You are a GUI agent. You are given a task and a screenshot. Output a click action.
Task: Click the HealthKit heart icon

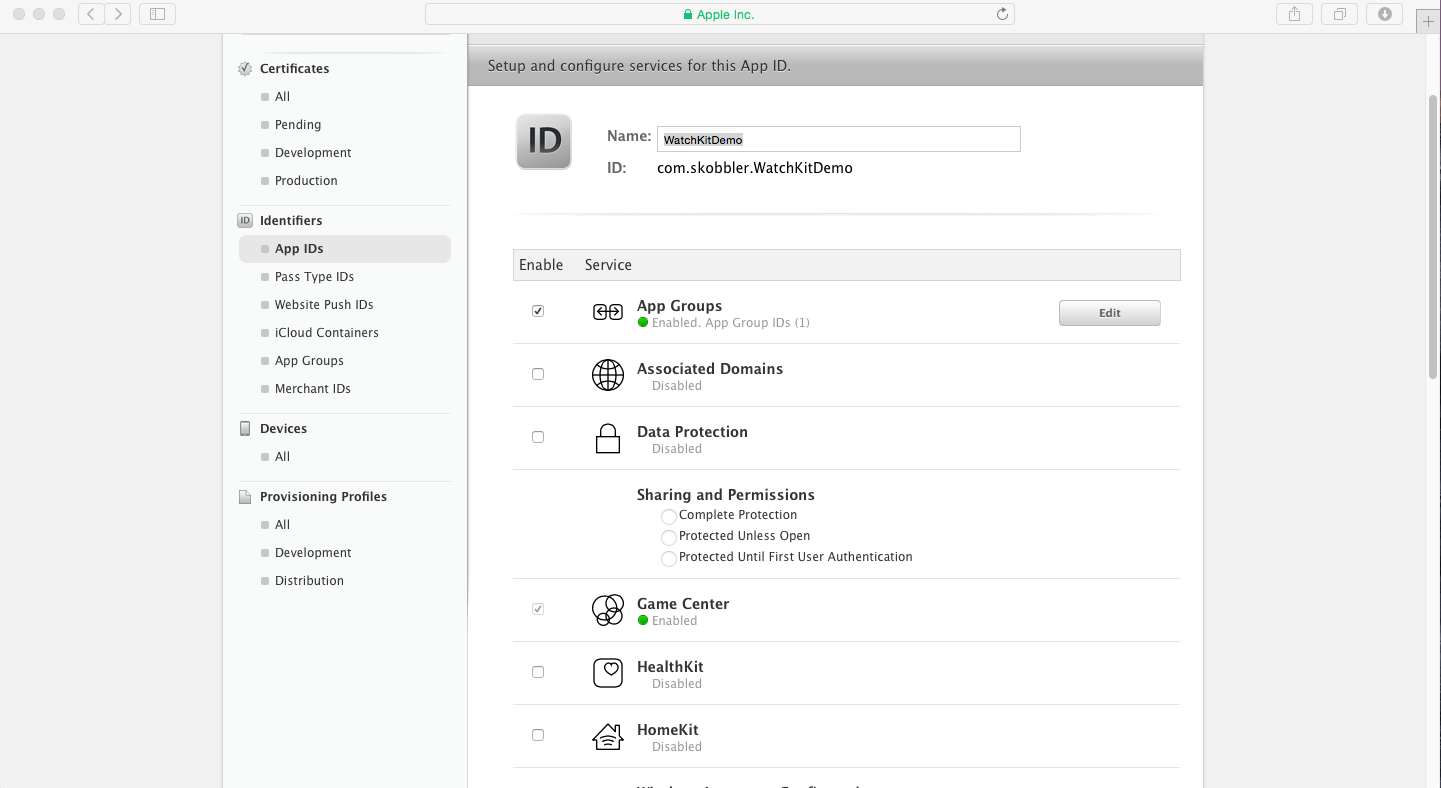tap(608, 673)
